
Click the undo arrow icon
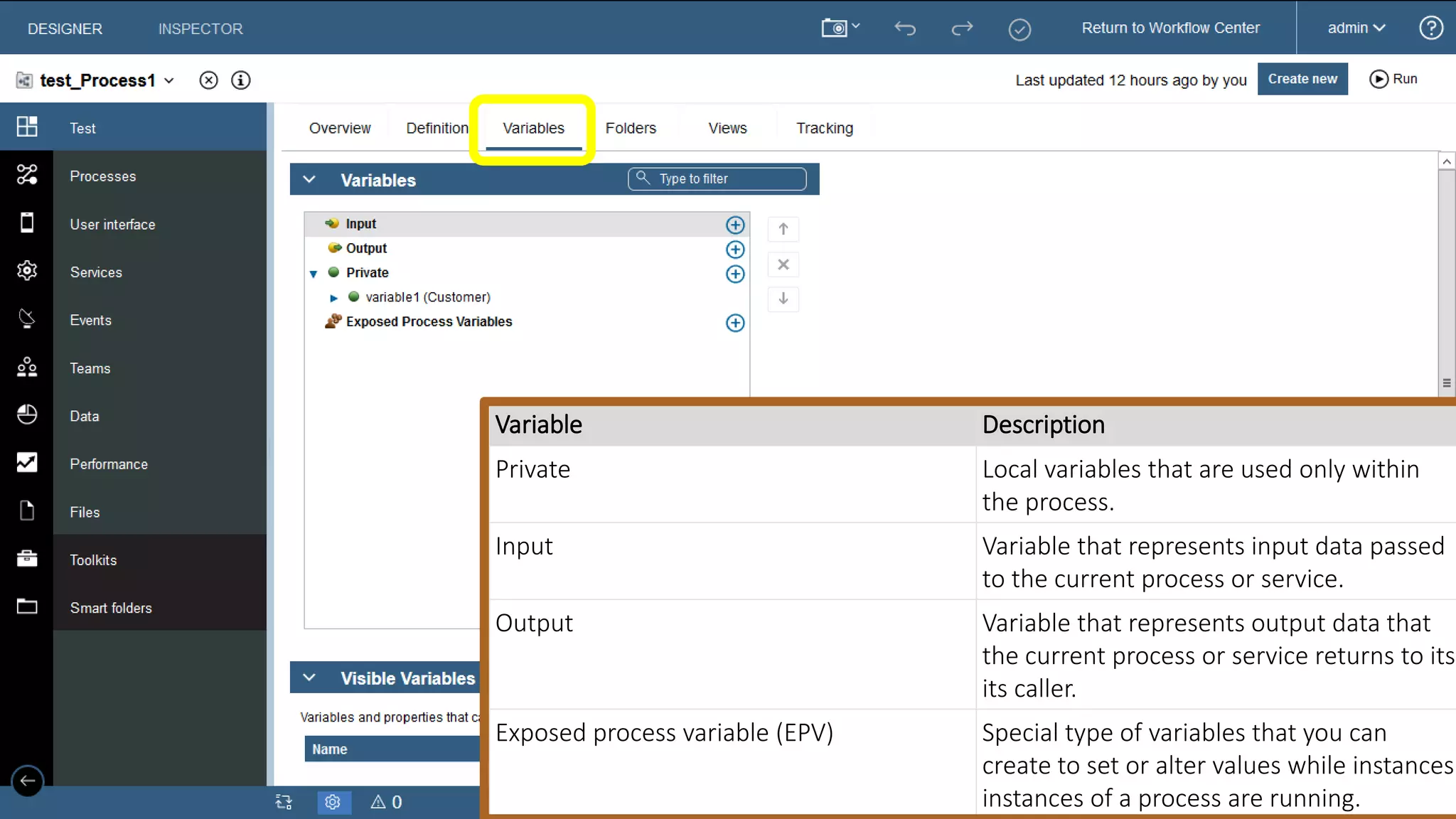[x=904, y=28]
